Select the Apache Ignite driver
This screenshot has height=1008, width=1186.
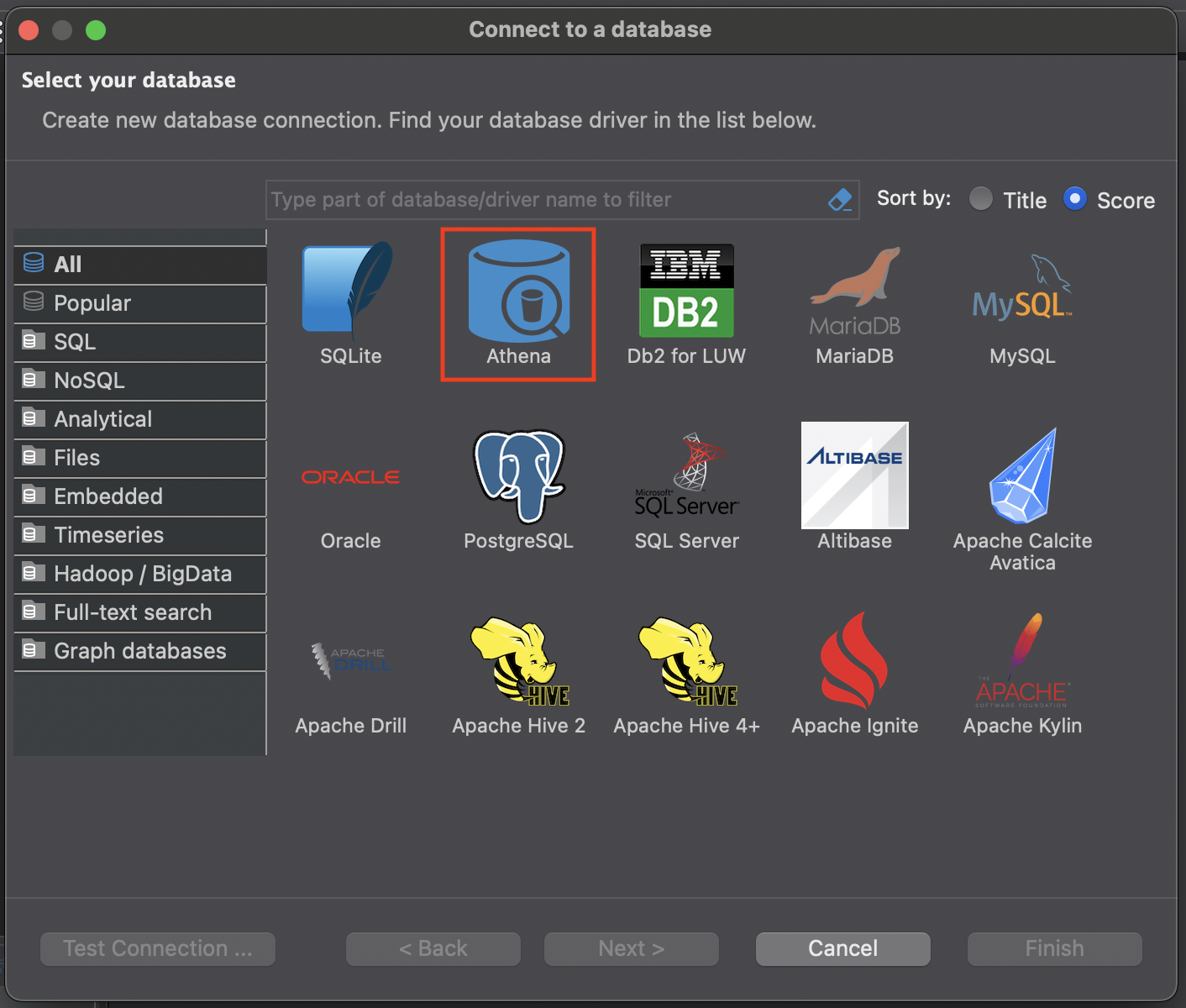pyautogui.click(x=854, y=661)
